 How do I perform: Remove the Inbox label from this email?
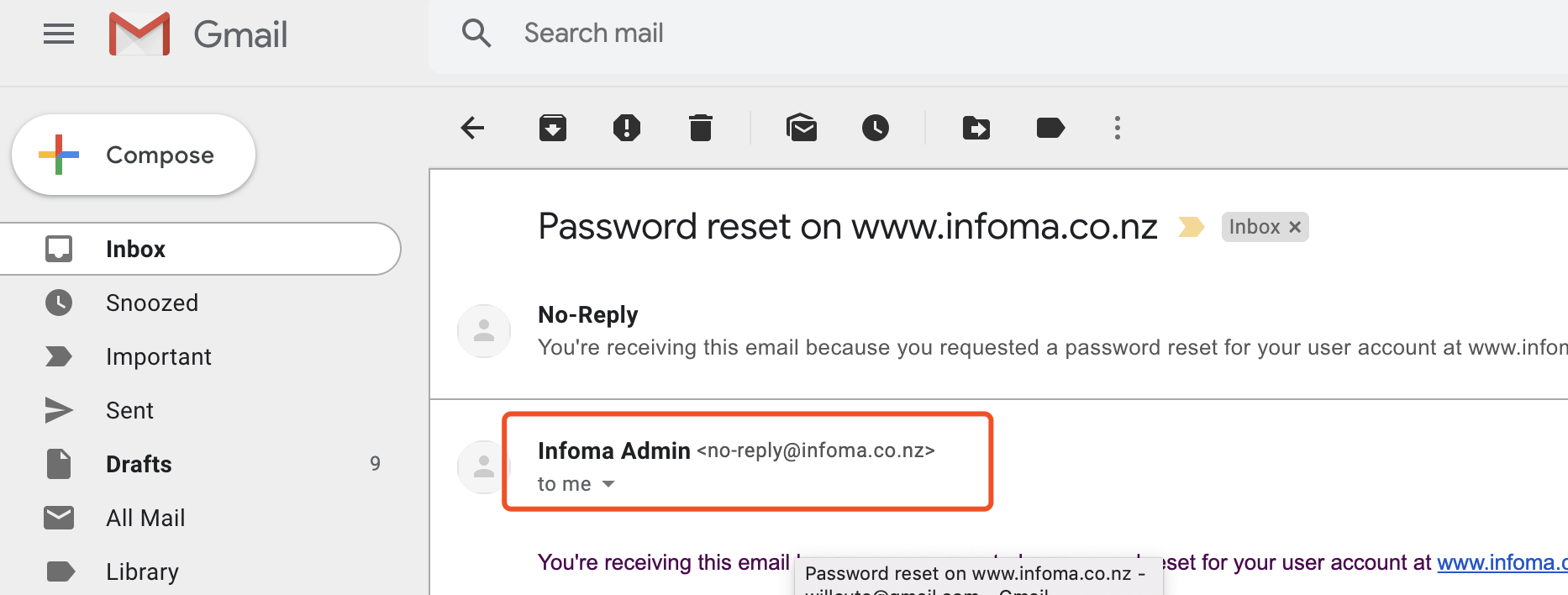point(1295,227)
